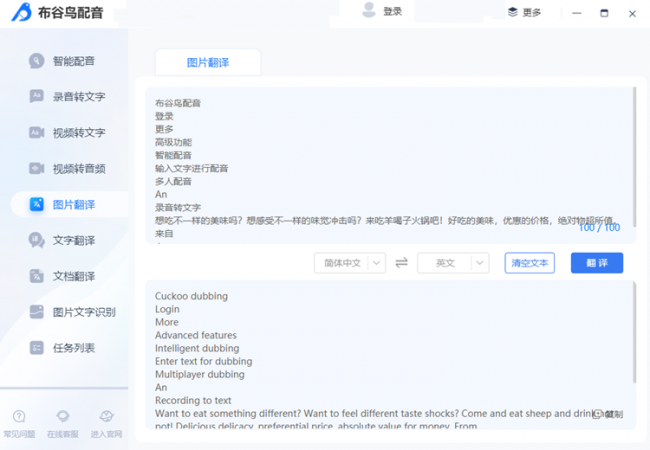This screenshot has width=650, height=450.
Task: Open the 录音转文字 menu label
Action: pos(79,97)
